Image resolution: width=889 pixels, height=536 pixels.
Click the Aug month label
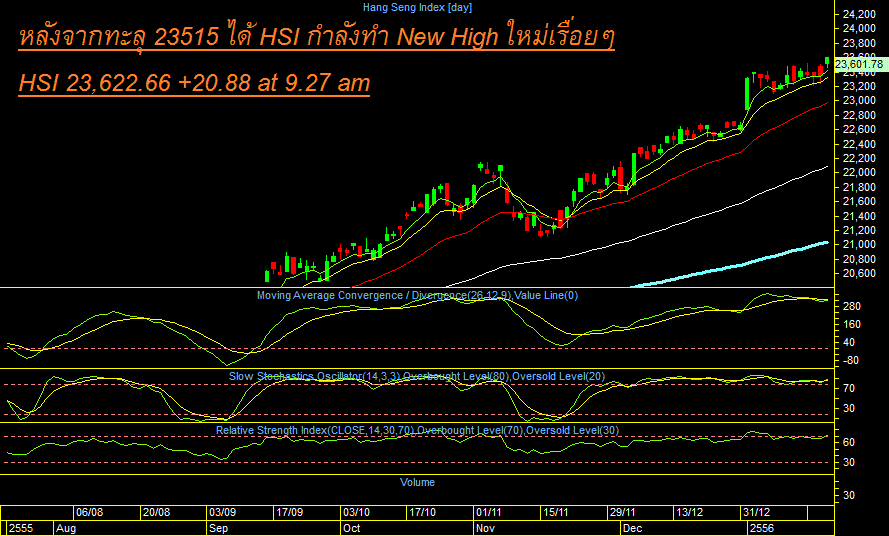pos(66,528)
